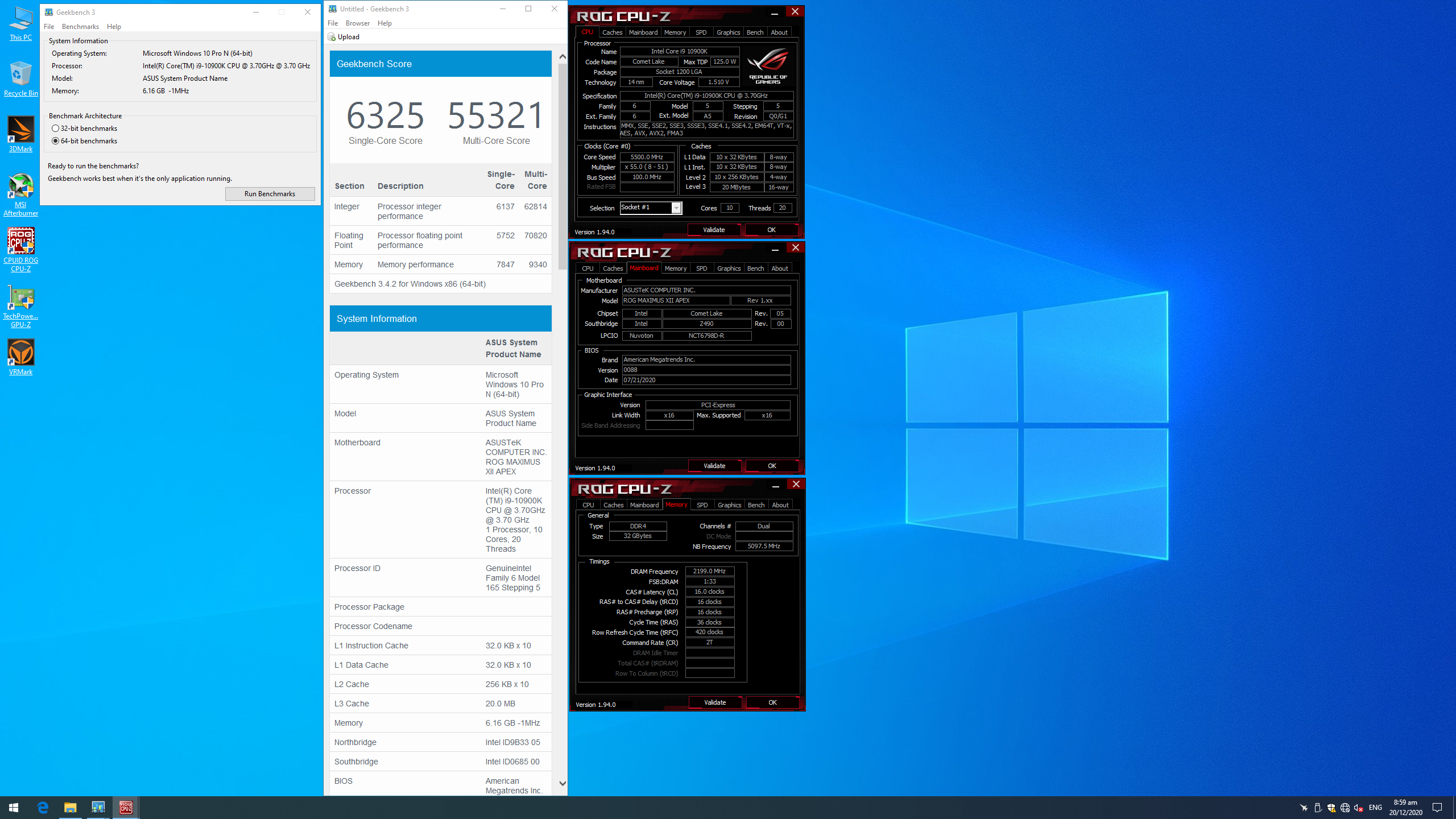Click the Windows Security tray icon
This screenshot has height=819, width=1456.
1331,808
